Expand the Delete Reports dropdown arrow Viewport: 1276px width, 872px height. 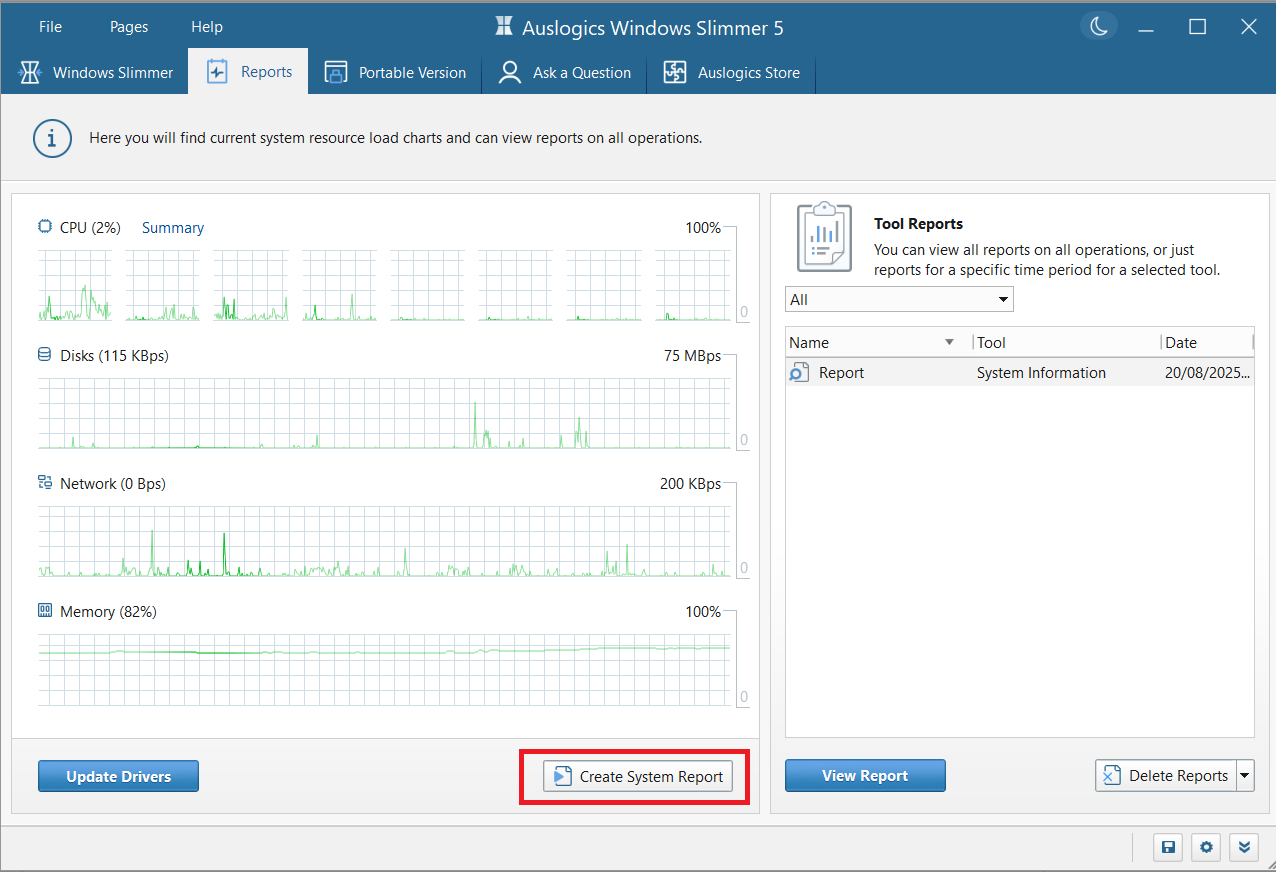(1245, 775)
